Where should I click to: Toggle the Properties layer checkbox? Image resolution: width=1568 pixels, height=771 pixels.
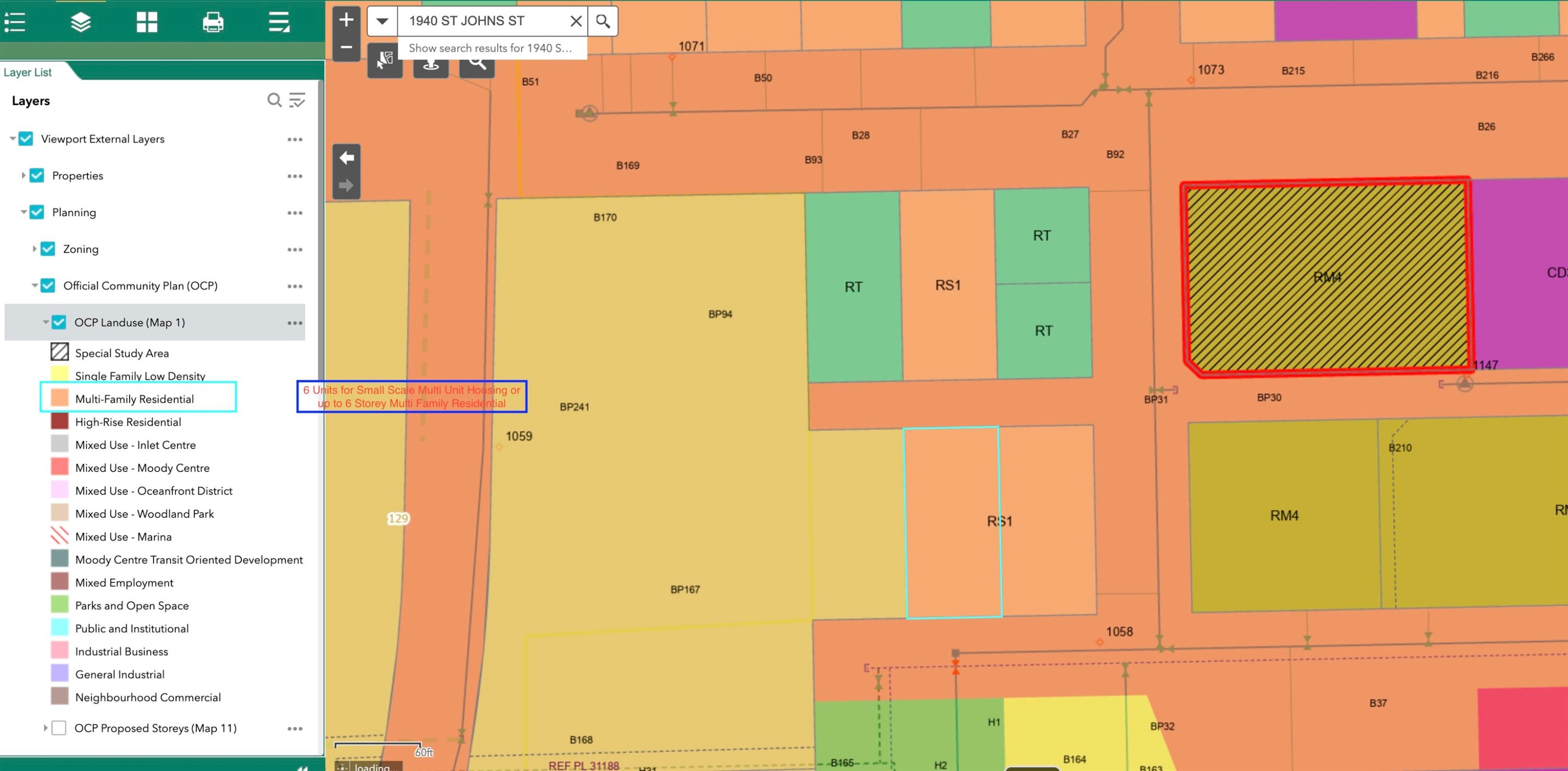pos(37,176)
